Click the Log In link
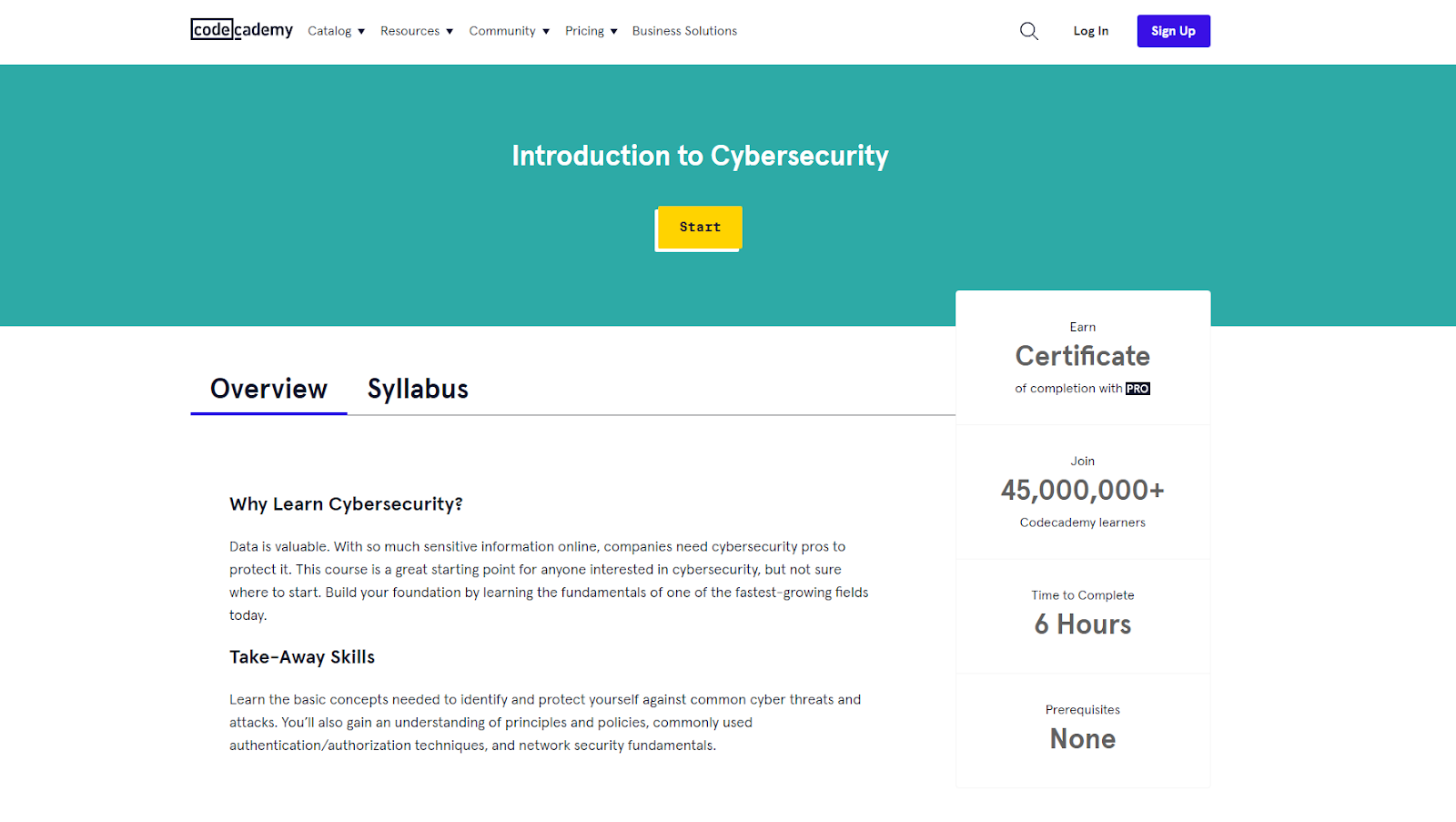This screenshot has width=1456, height=822. 1090,31
